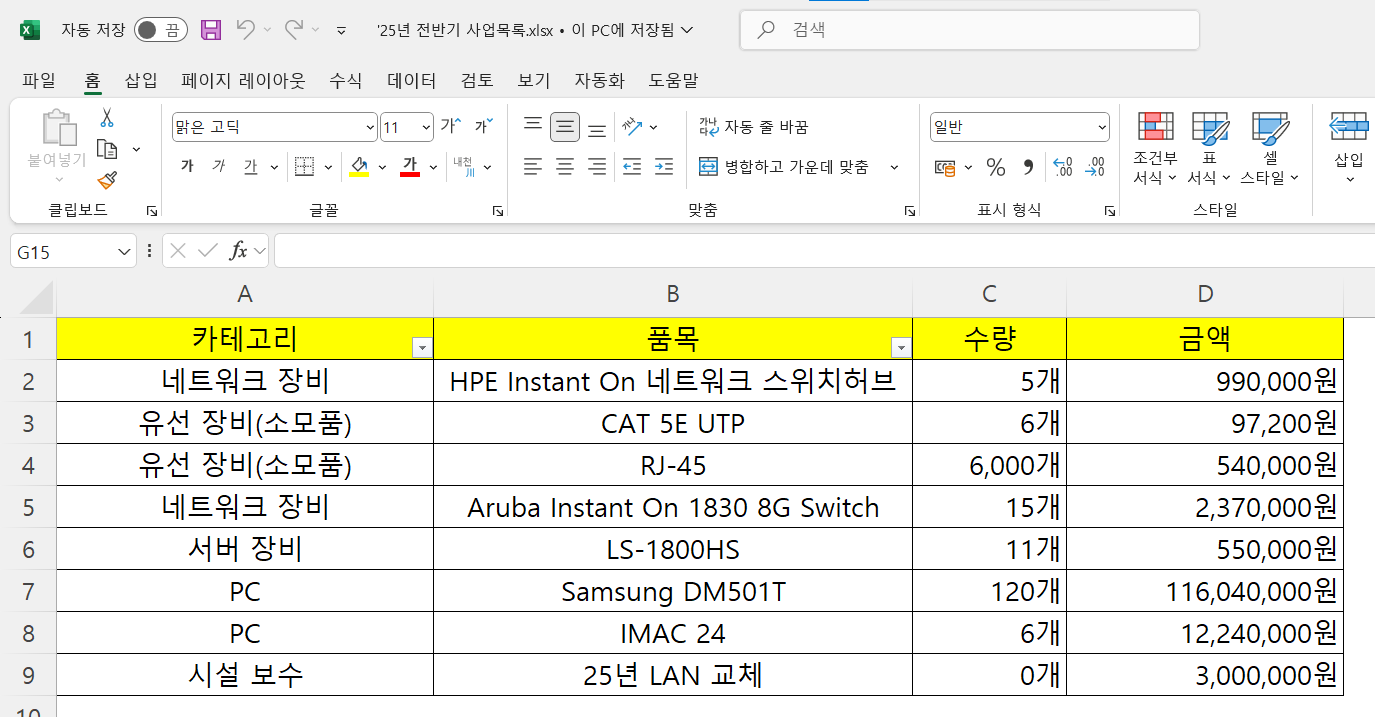Click the Copy icon in clipboard group
Screen dimensions: 1375x717
click(107, 149)
